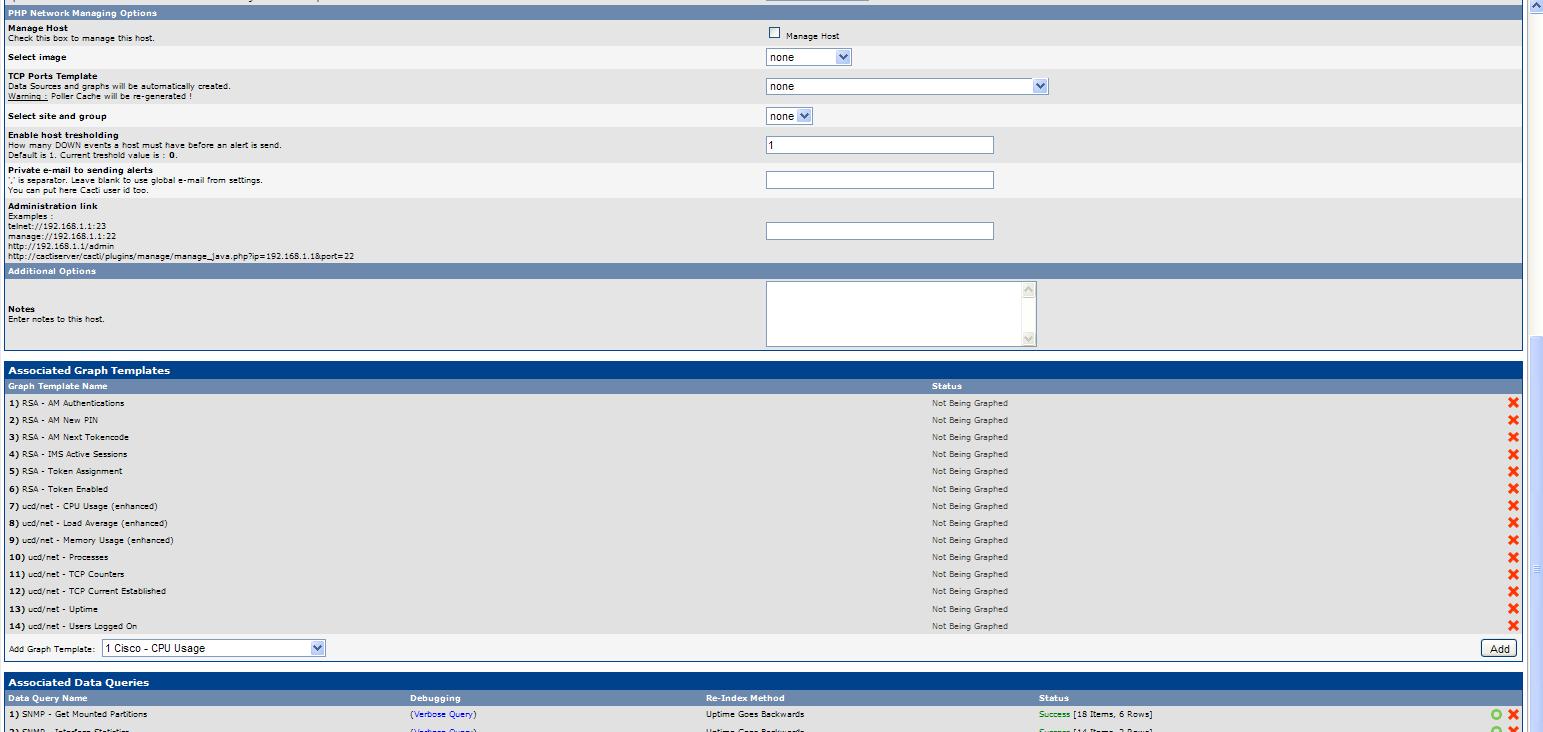Click the Notes scroll up arrow
1543x732 pixels.
coord(1029,290)
